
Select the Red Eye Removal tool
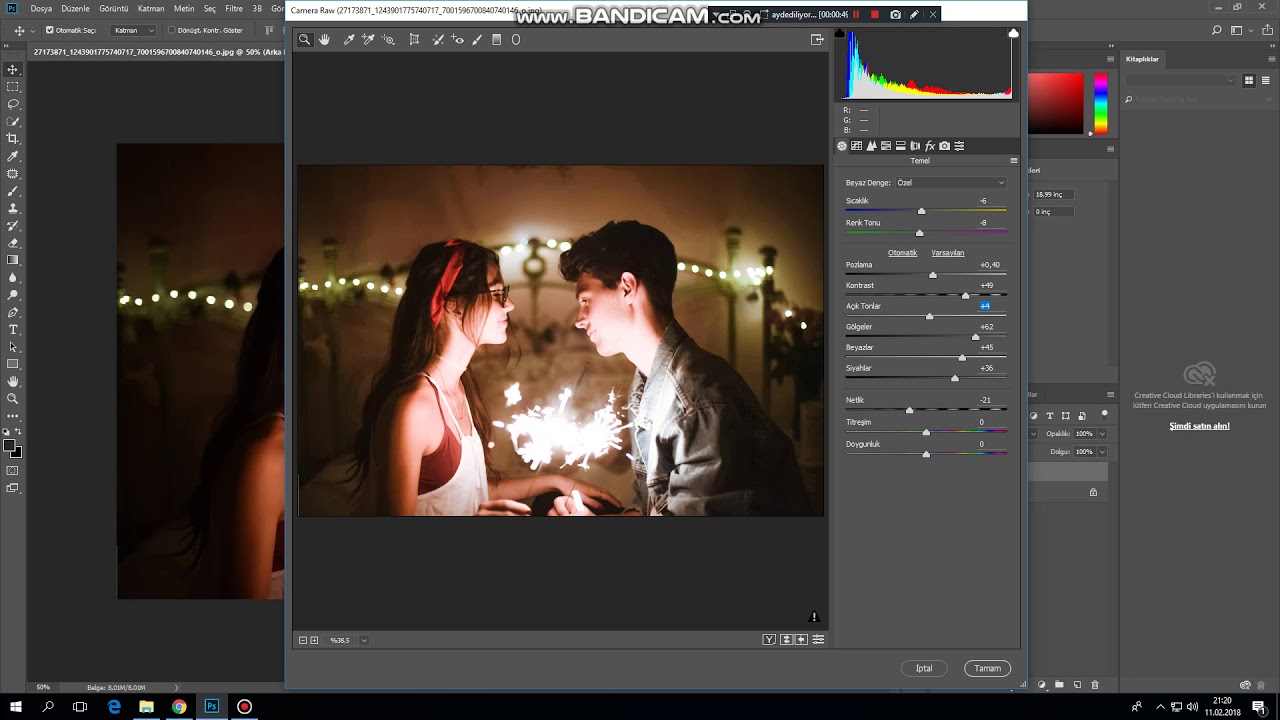458,40
